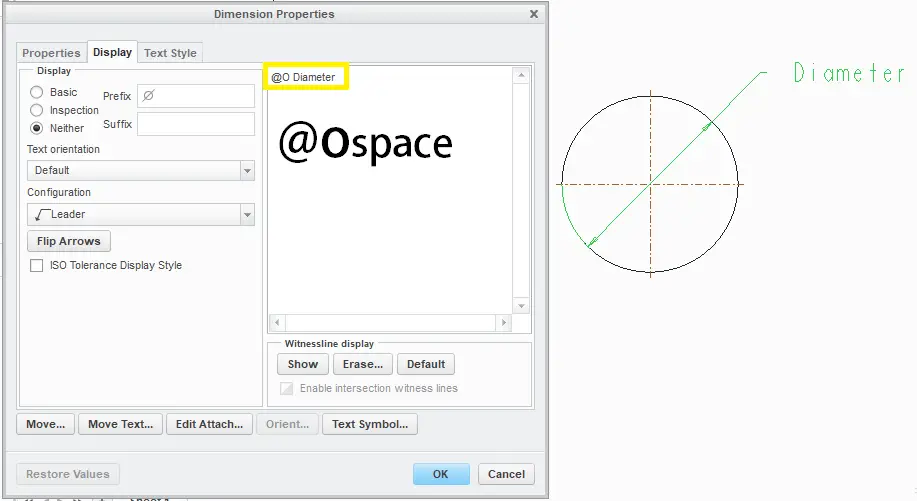Click the Restore Values button

pos(68,474)
